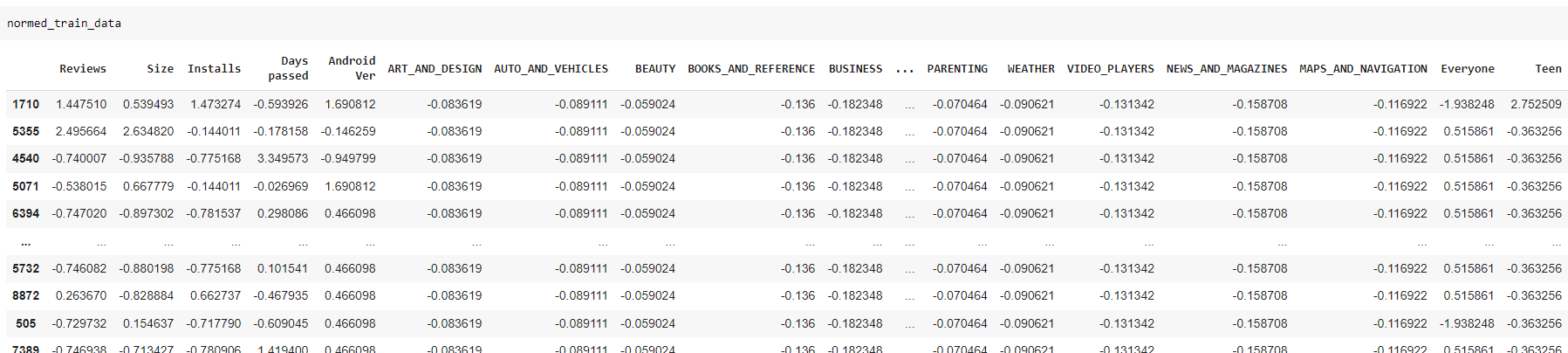This screenshot has width=1568, height=353.
Task: Select the BOOKS_AND_REFERENCE column header
Action: (x=750, y=69)
